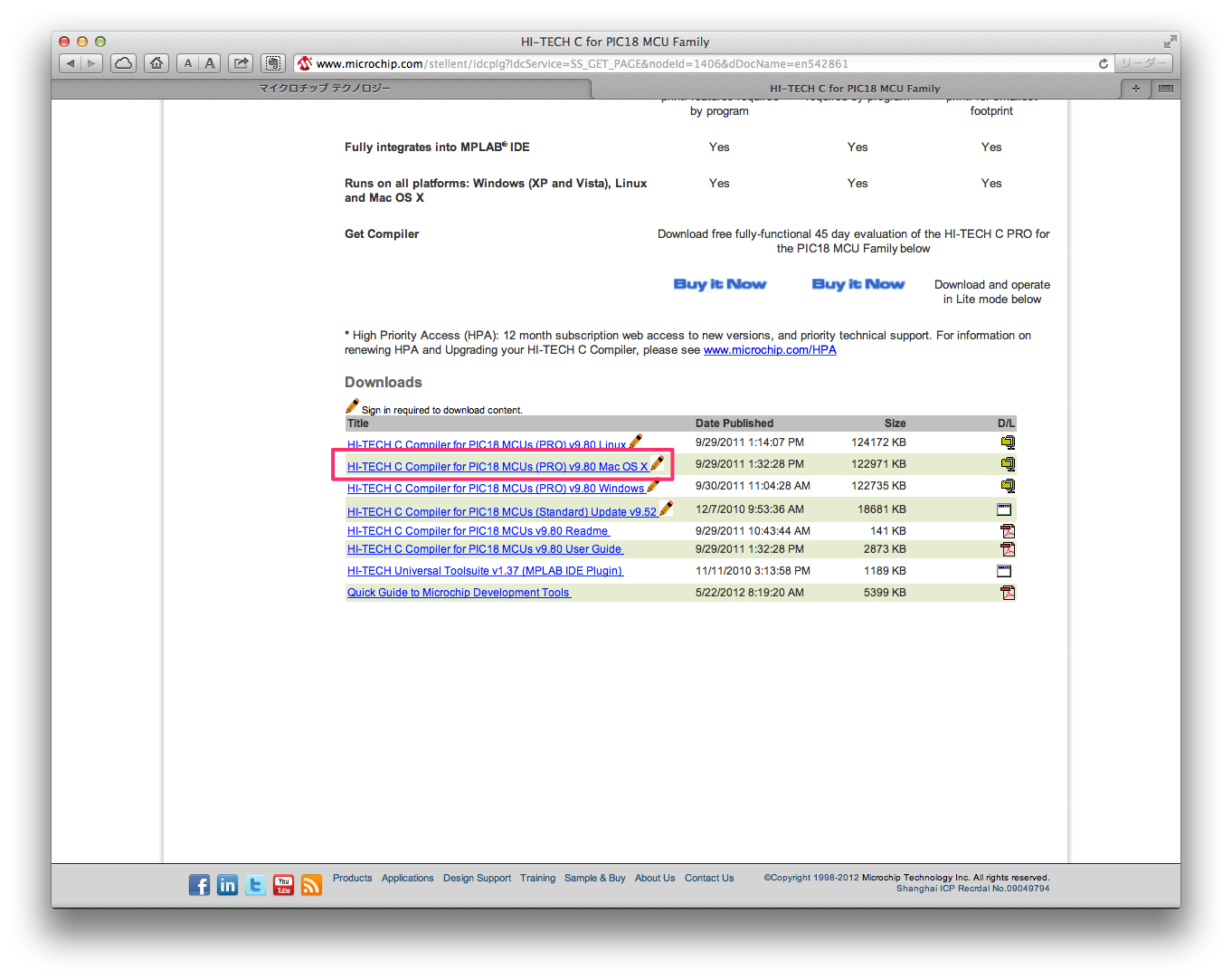Open Quick Guide to Microchip Development Tools

(459, 593)
